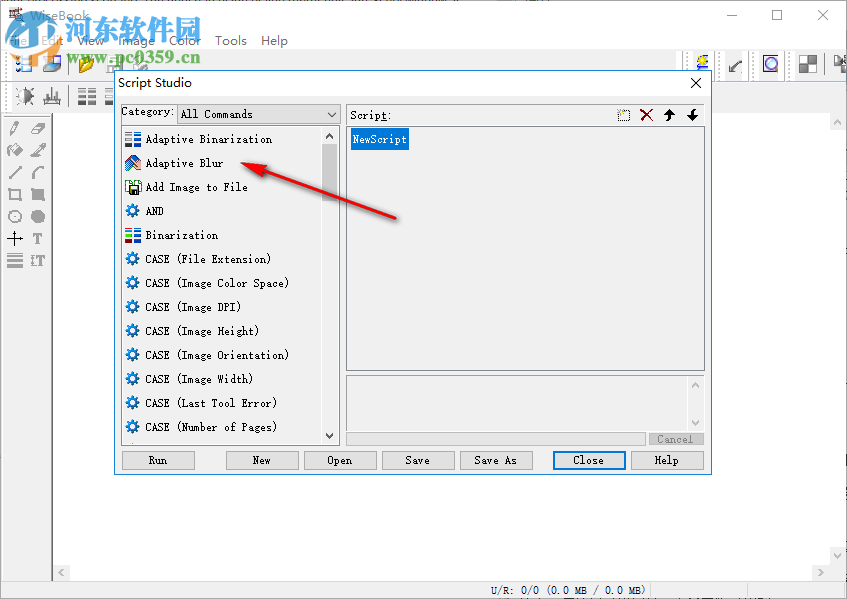Select the text T tool
Screen dimensions: 847x599
pos(38,238)
